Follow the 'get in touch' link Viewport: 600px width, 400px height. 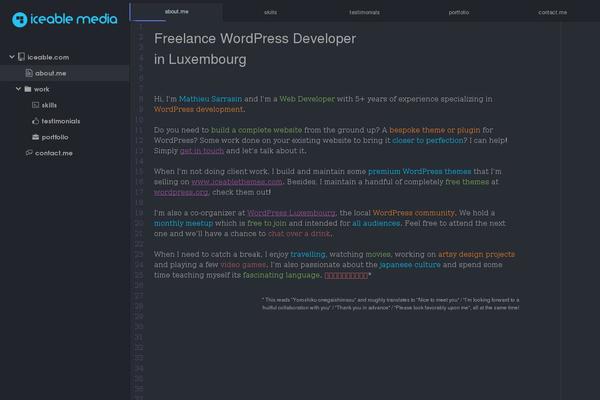point(202,151)
